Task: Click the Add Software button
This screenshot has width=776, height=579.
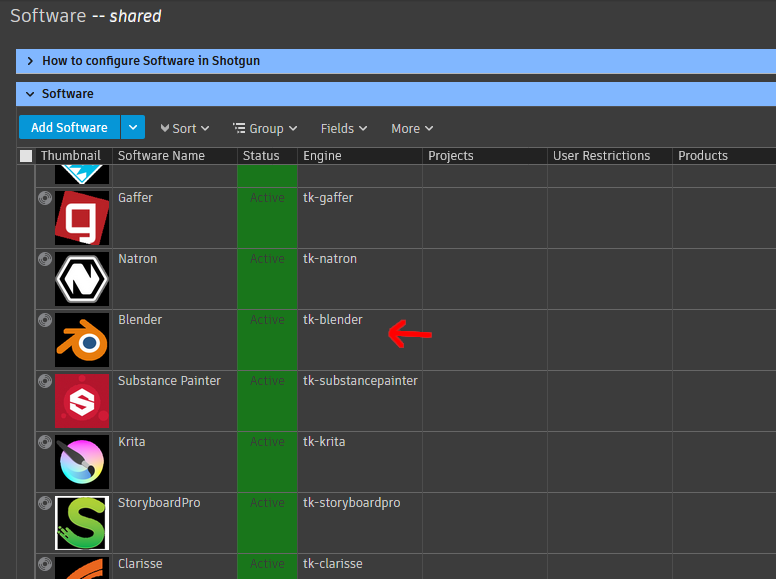Action: 69,127
